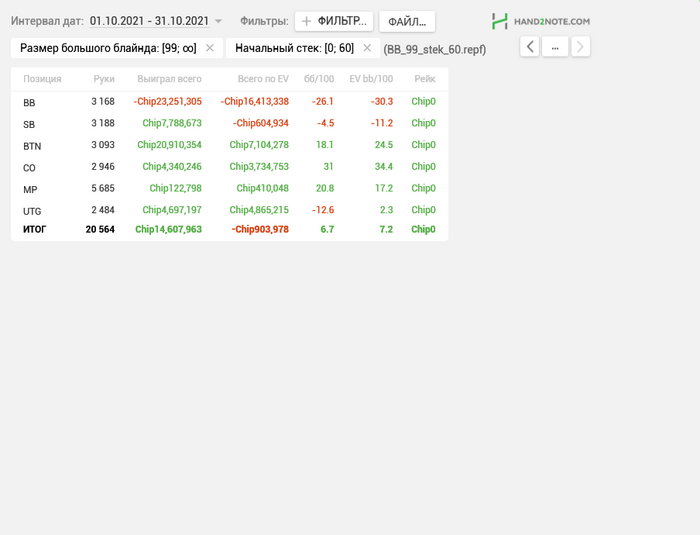Click the Chip3,734,753 EV value
The width and height of the screenshot is (700, 535).
[259, 167]
